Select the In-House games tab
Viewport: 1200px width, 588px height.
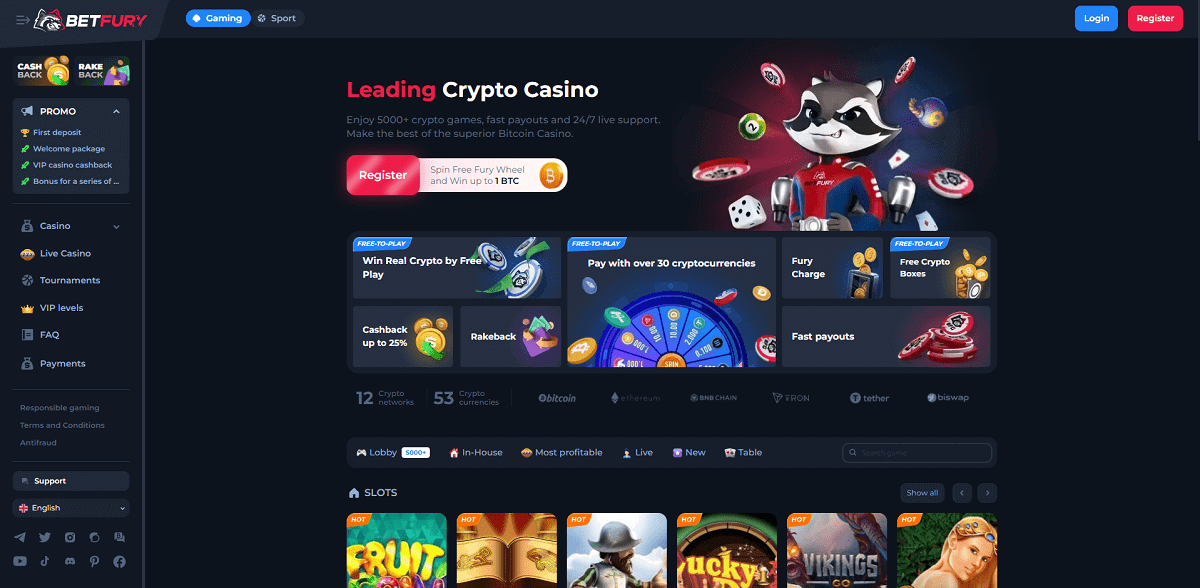tap(475, 453)
